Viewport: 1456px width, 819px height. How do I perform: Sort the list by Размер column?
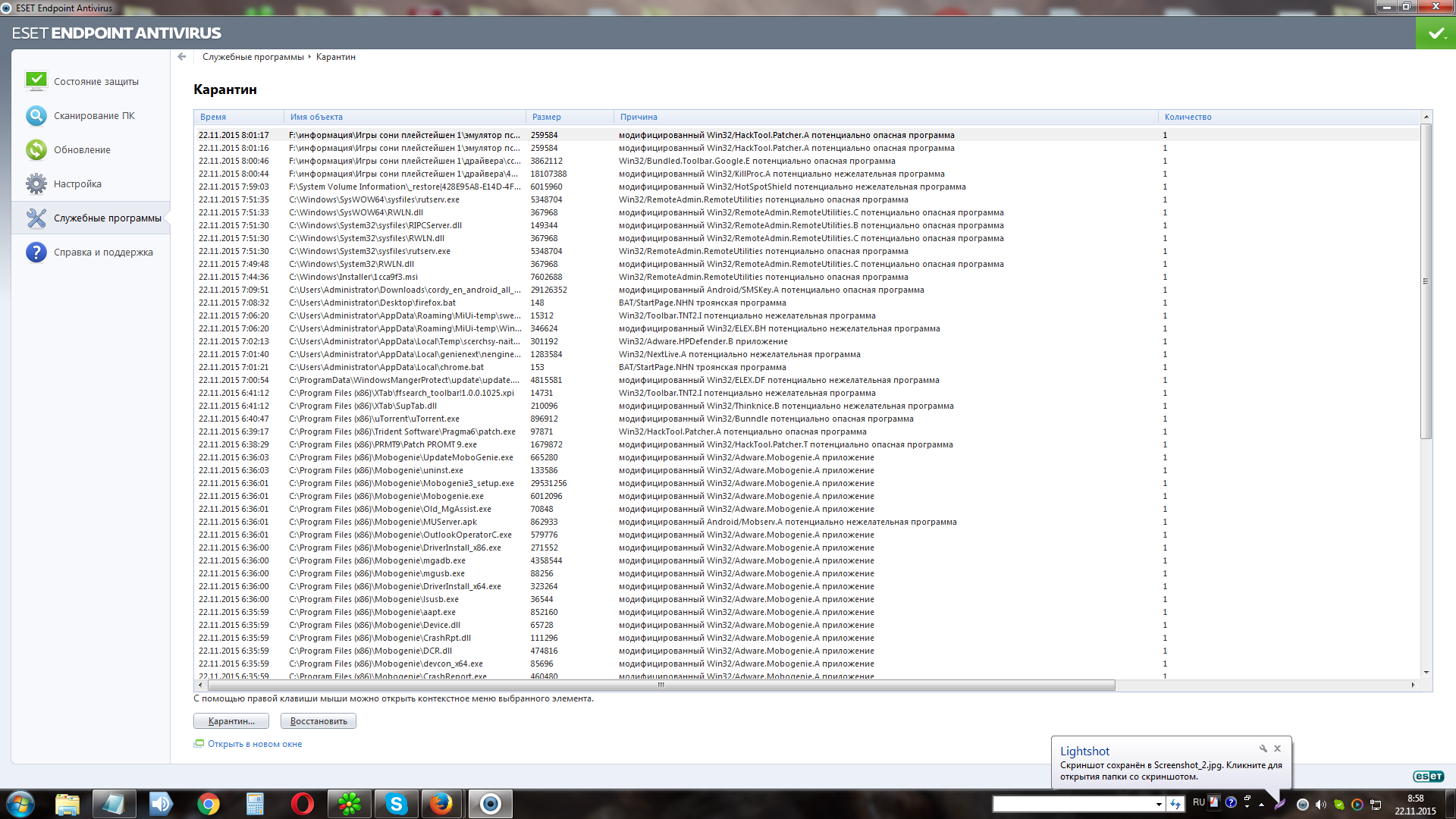[570, 117]
